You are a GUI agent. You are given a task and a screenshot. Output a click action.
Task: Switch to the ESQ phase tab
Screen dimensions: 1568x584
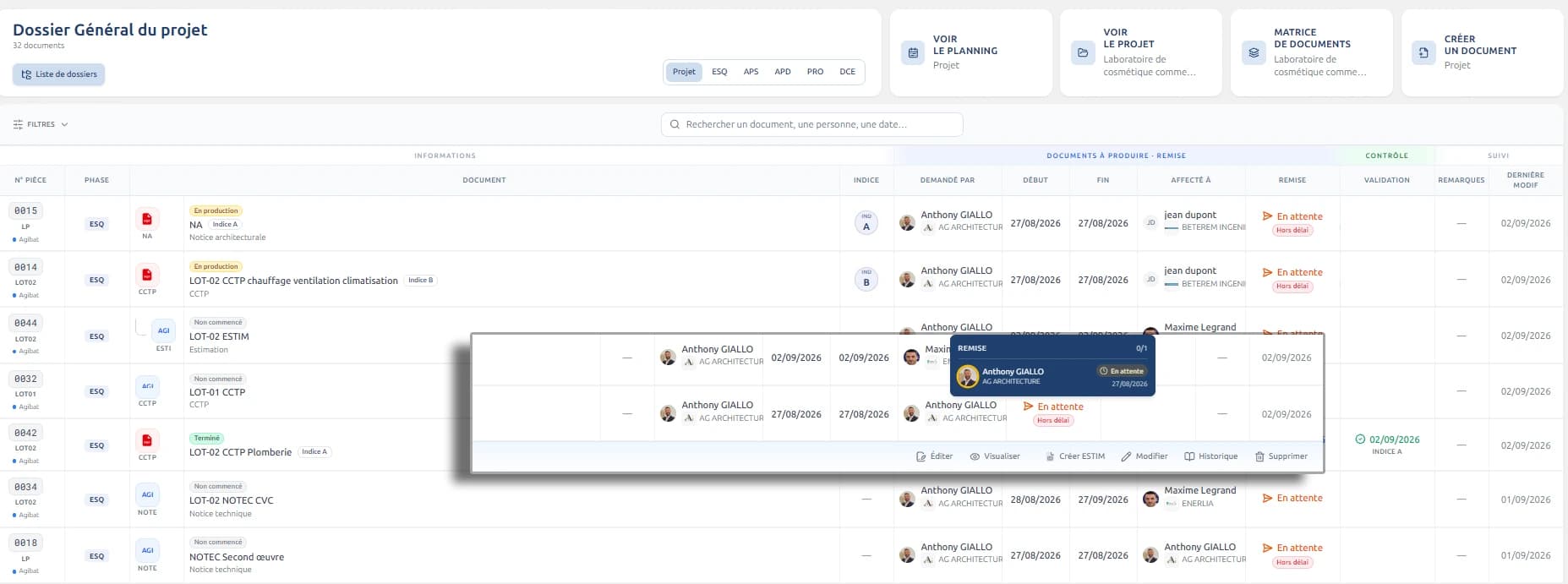(719, 72)
